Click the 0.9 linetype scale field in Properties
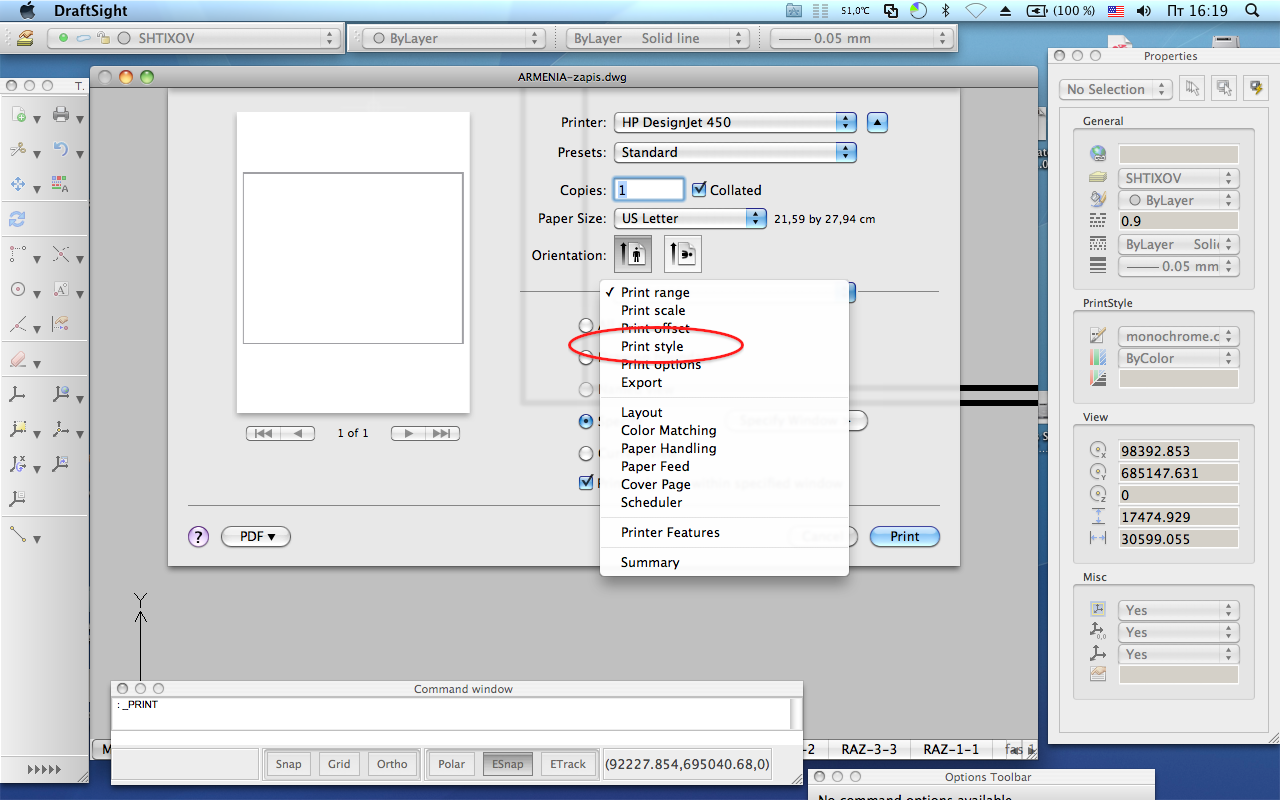Viewport: 1280px width, 800px height. (x=1178, y=221)
